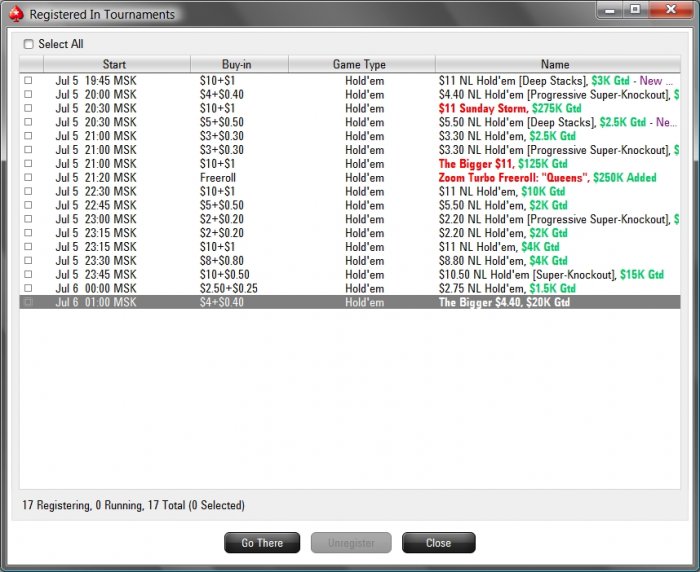Image resolution: width=700 pixels, height=572 pixels.
Task: Click the Jul 5 23:30 MSK start time
Action: click(96, 260)
